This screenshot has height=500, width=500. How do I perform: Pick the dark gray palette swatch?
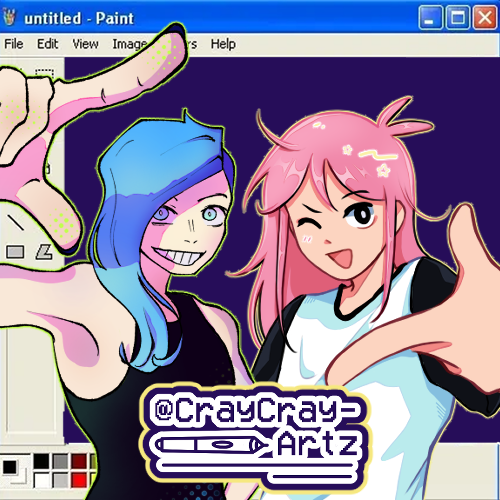(60, 462)
